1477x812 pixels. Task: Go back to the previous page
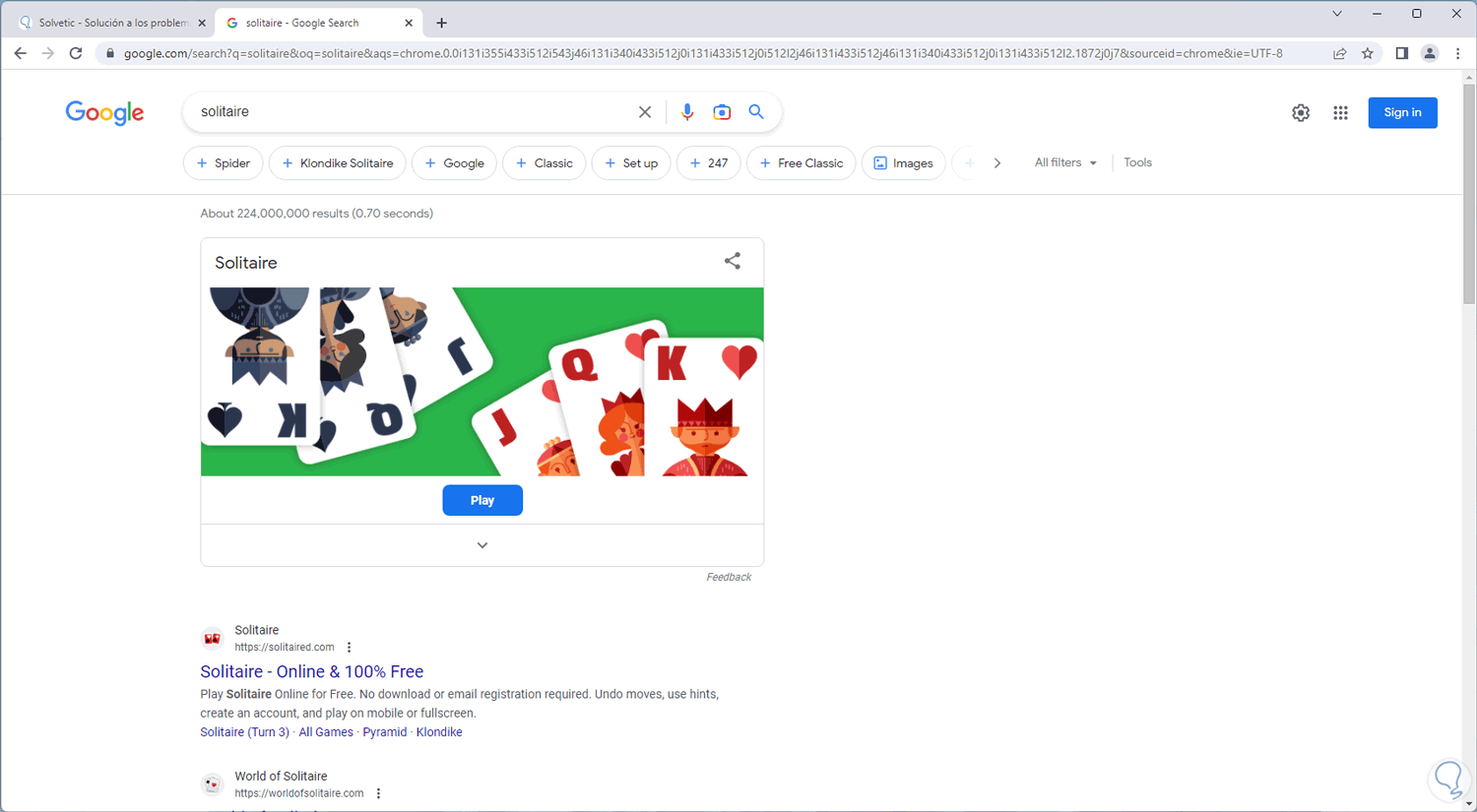[21, 53]
